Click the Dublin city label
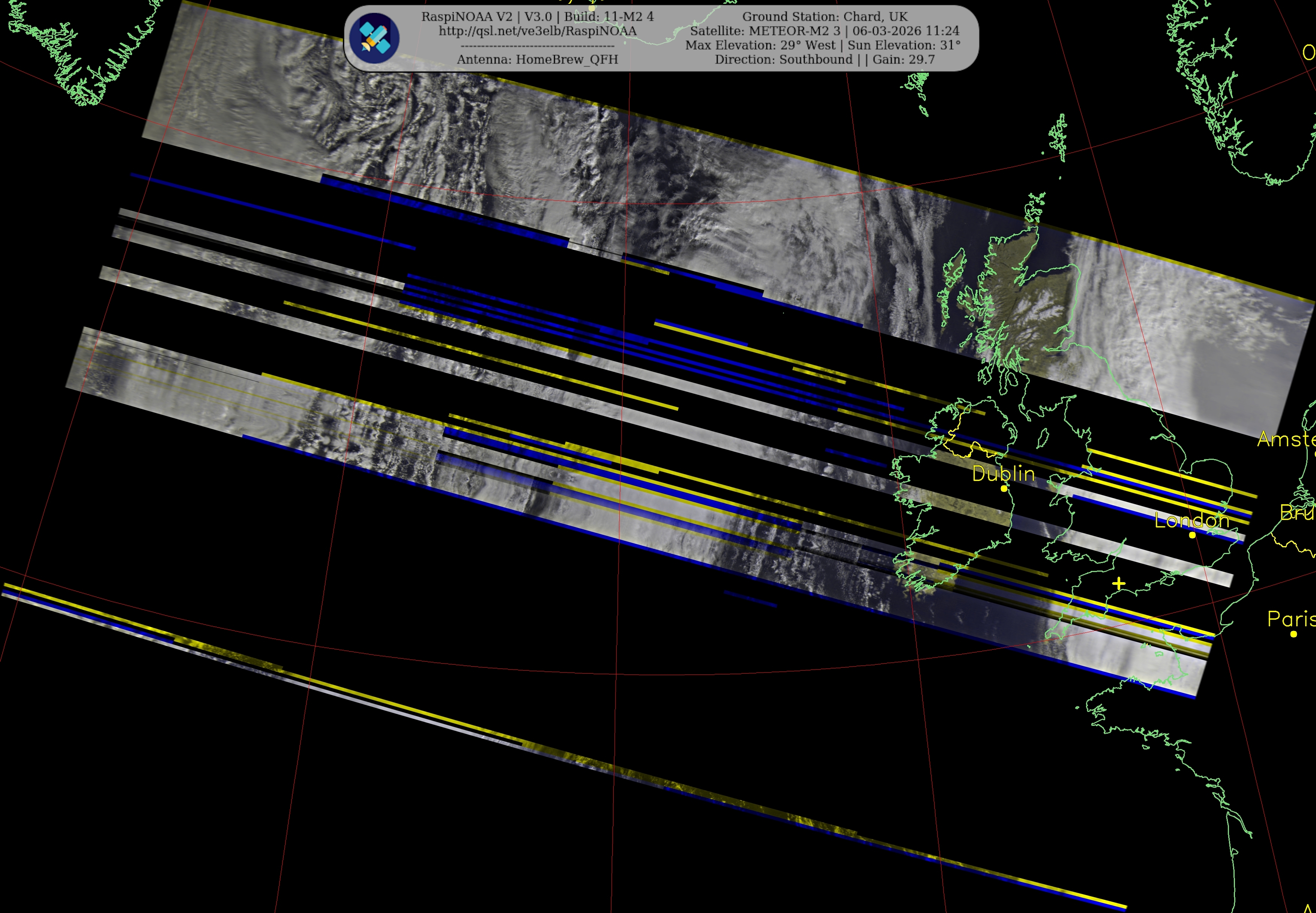 click(1004, 474)
